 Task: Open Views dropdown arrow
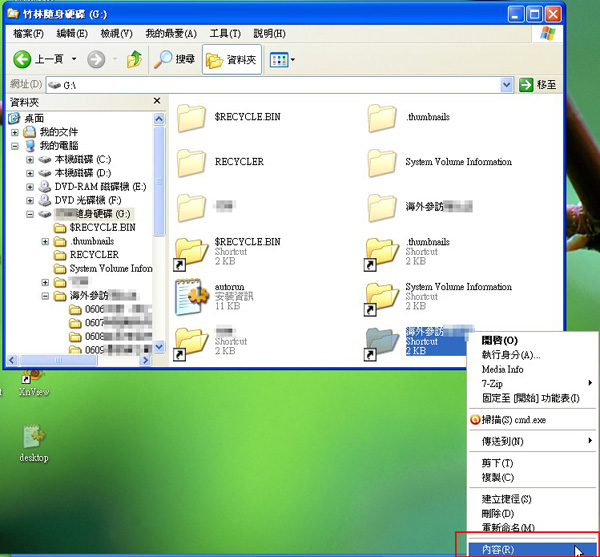[x=293, y=60]
